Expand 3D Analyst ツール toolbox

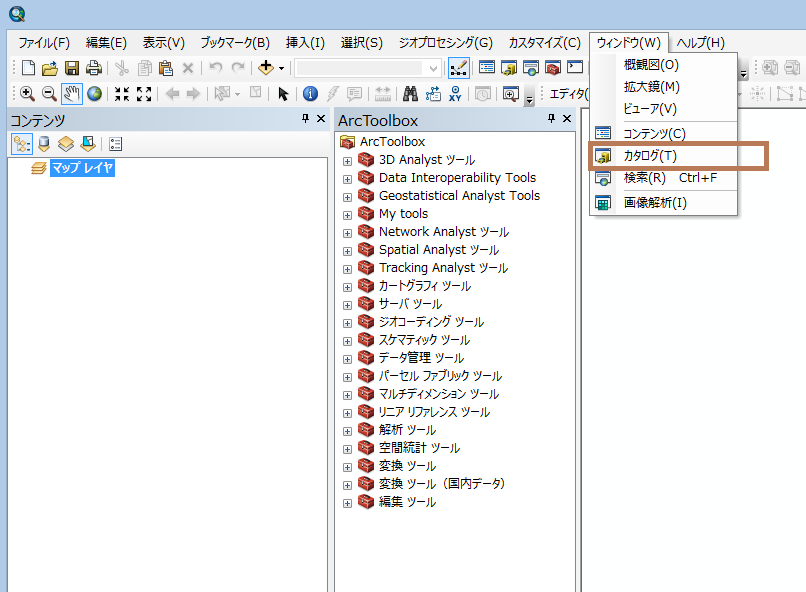point(347,161)
